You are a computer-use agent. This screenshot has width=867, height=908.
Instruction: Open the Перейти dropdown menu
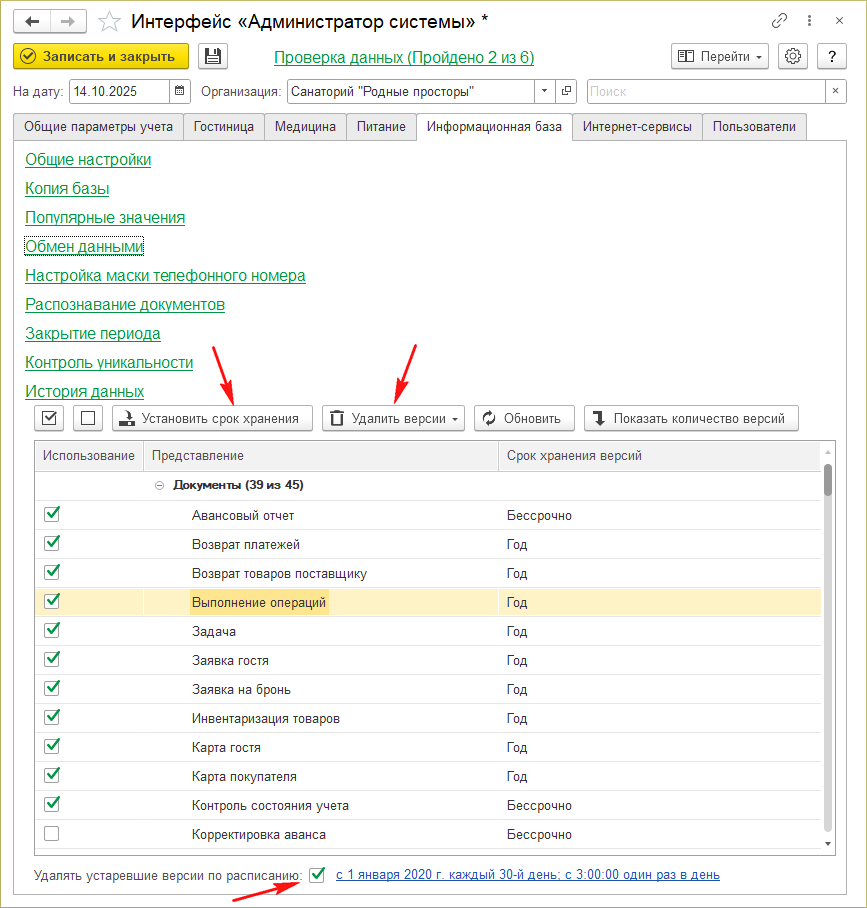(719, 57)
